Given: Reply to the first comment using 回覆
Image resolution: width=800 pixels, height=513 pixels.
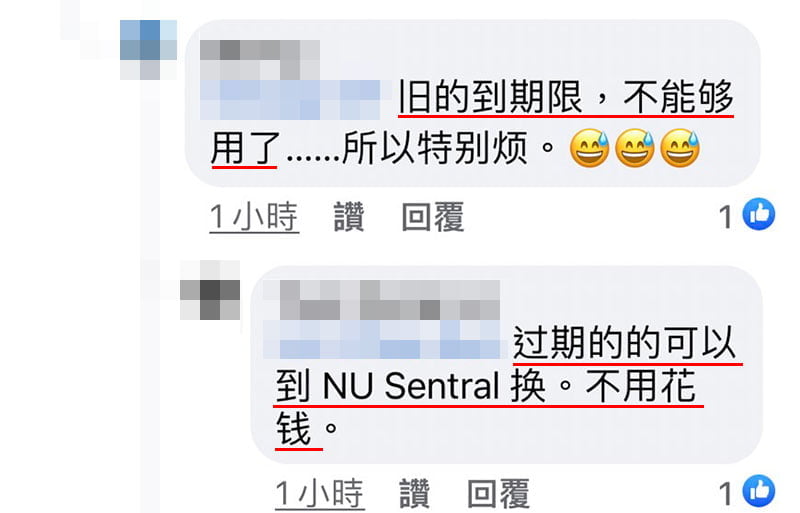Looking at the screenshot, I should [x=433, y=217].
